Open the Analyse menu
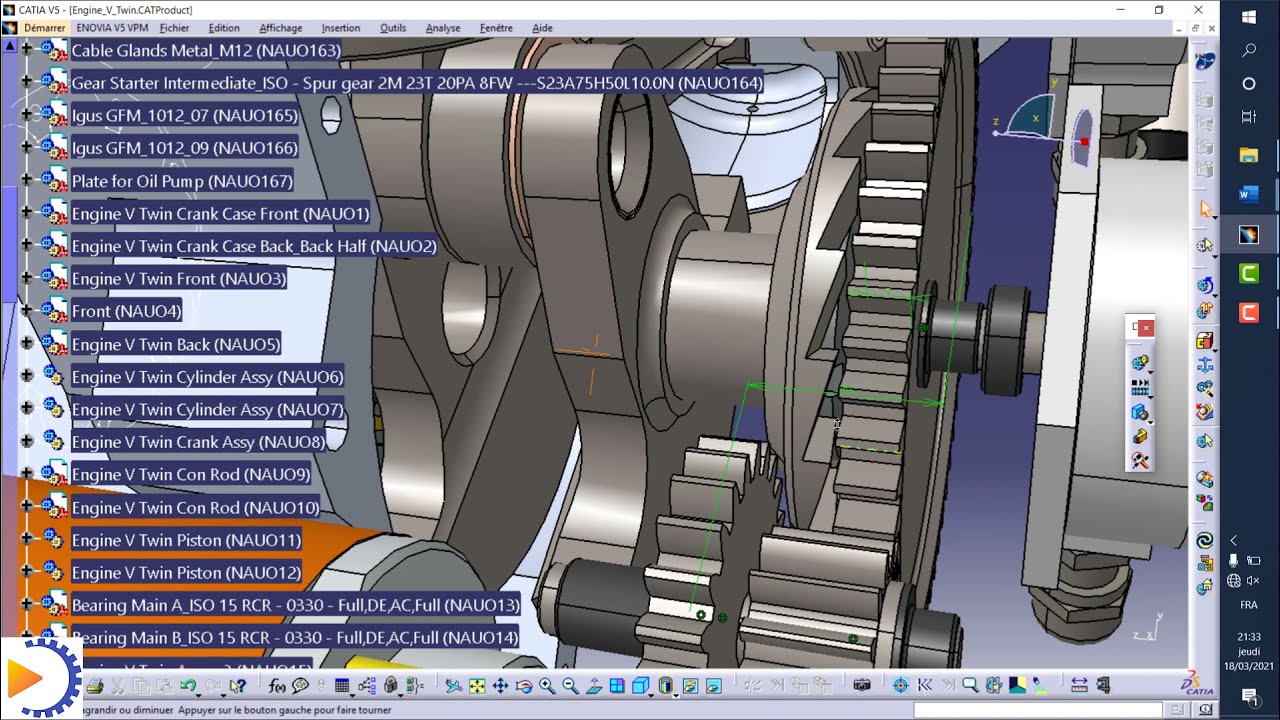This screenshot has width=1280, height=720. coord(443,28)
